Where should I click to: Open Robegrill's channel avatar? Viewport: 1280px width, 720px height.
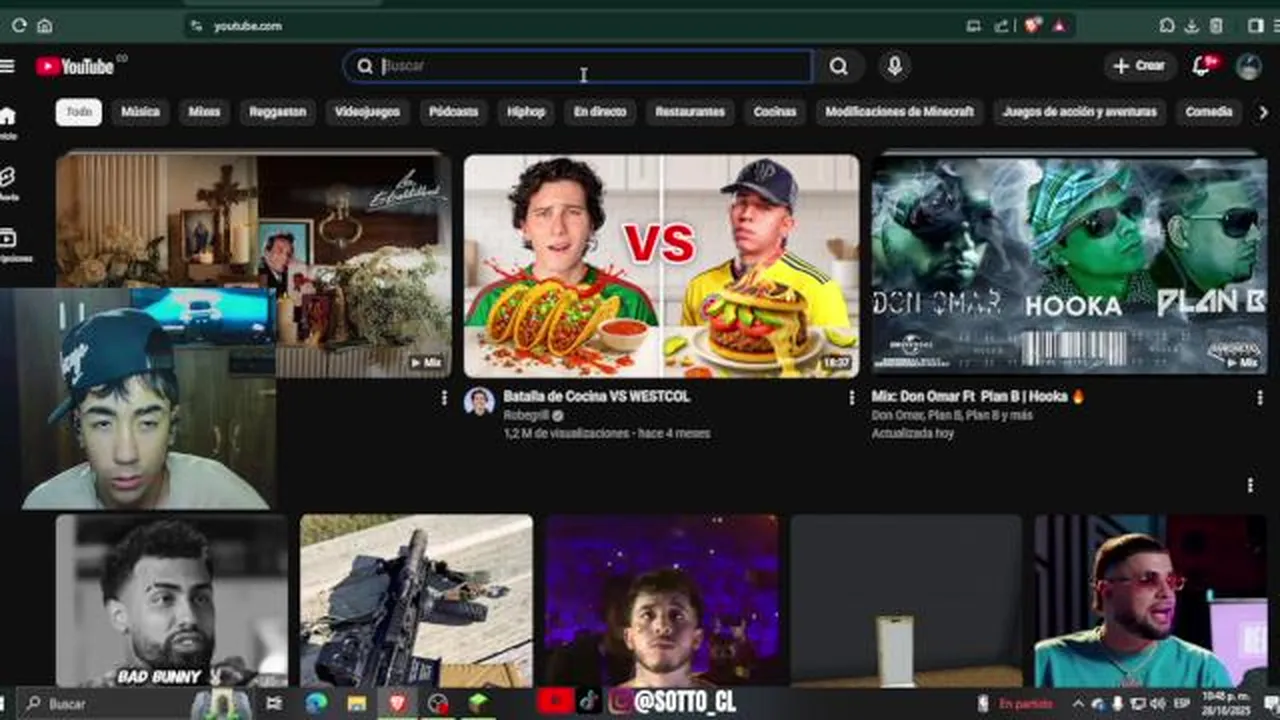pos(479,402)
